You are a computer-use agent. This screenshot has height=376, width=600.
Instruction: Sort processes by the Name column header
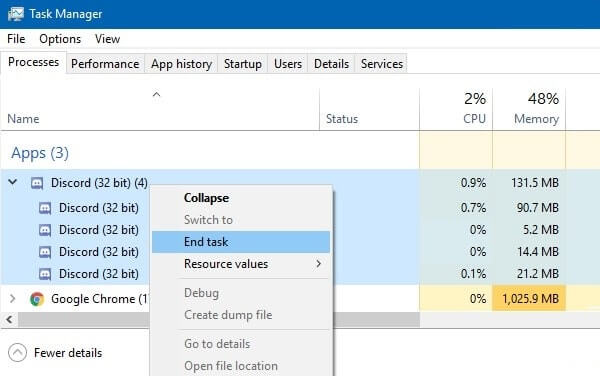click(x=23, y=119)
